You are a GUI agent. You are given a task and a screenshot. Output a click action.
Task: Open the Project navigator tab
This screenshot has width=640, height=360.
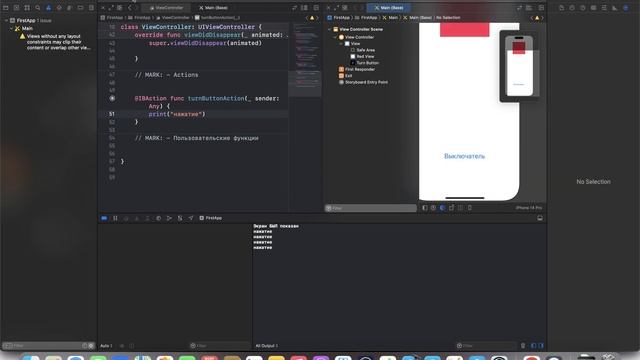point(6,8)
